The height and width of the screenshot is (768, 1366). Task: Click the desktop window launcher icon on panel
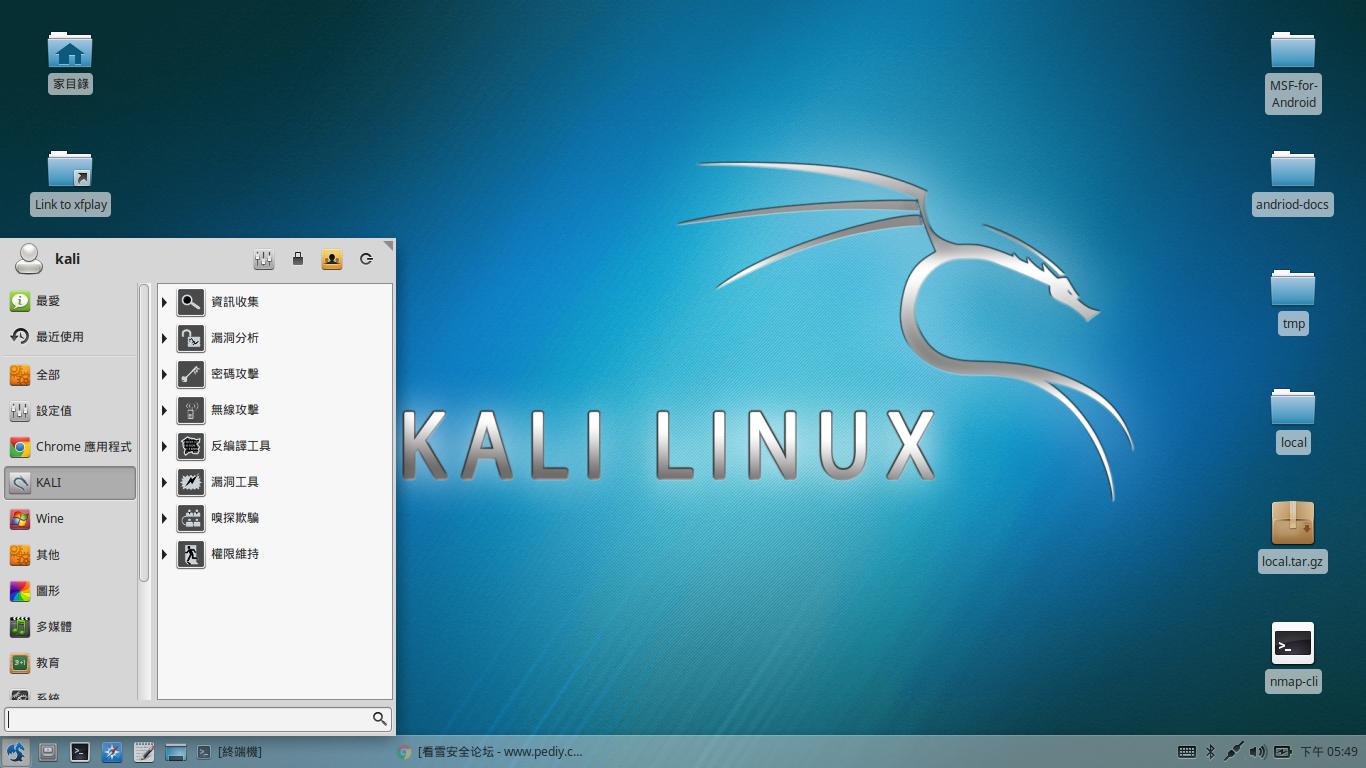pyautogui.click(x=176, y=752)
